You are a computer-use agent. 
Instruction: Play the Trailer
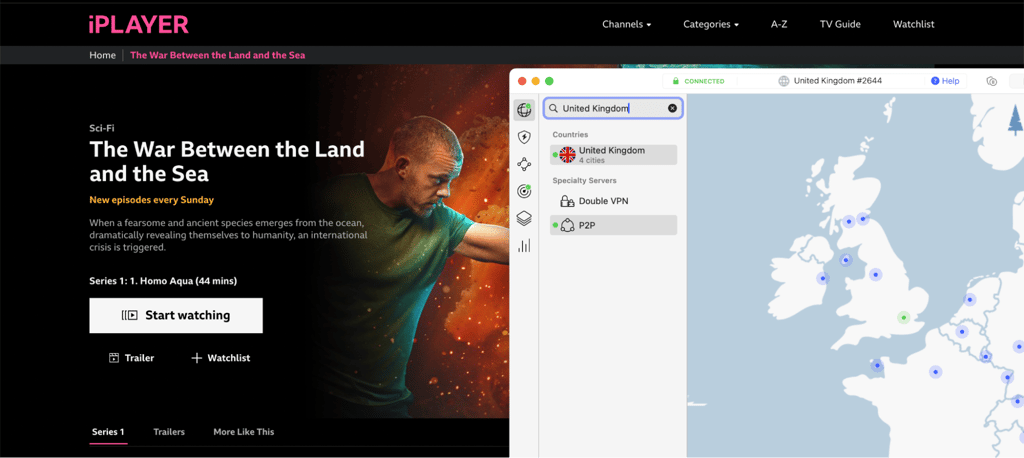[132, 358]
